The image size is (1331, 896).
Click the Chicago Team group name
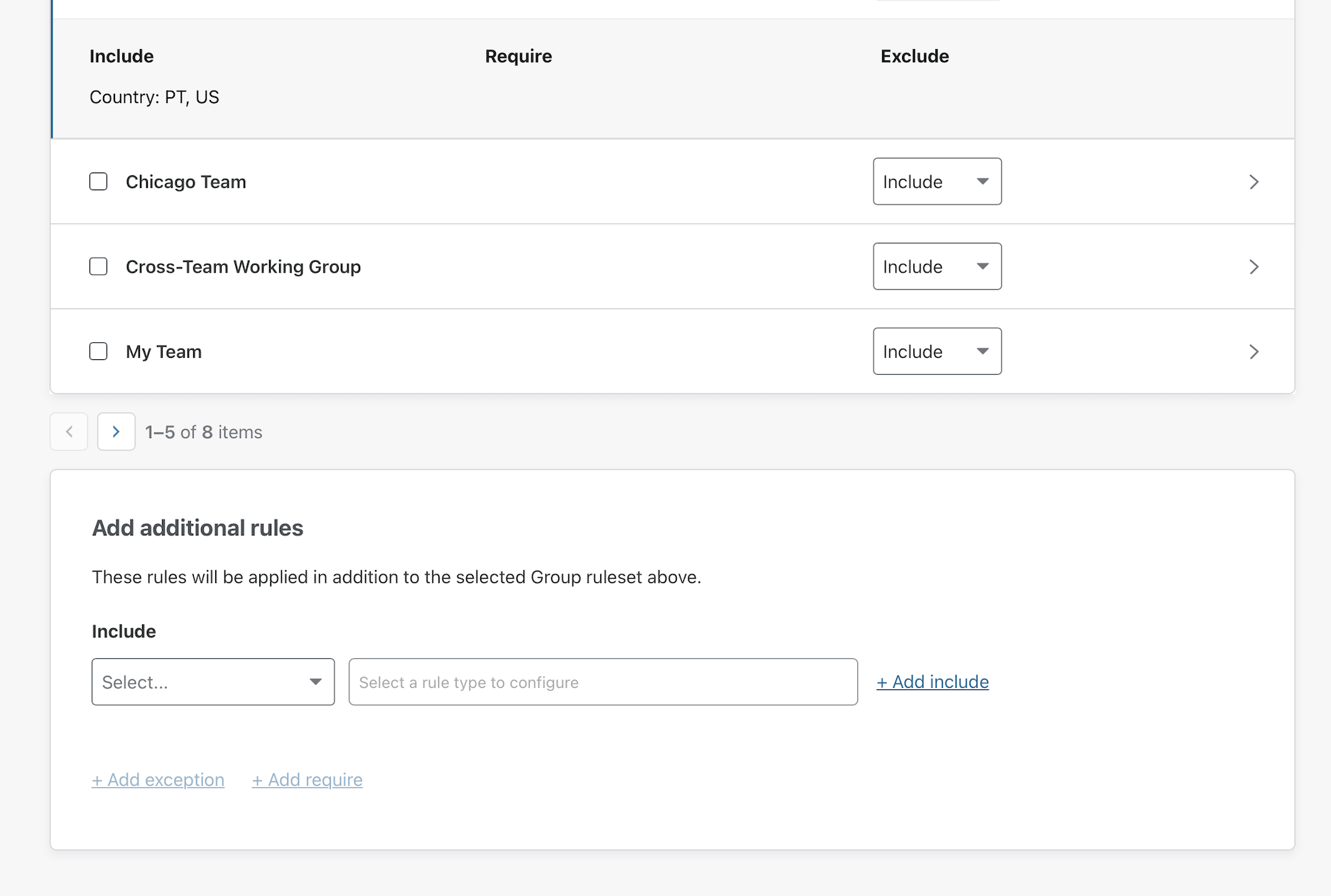pyautogui.click(x=186, y=182)
